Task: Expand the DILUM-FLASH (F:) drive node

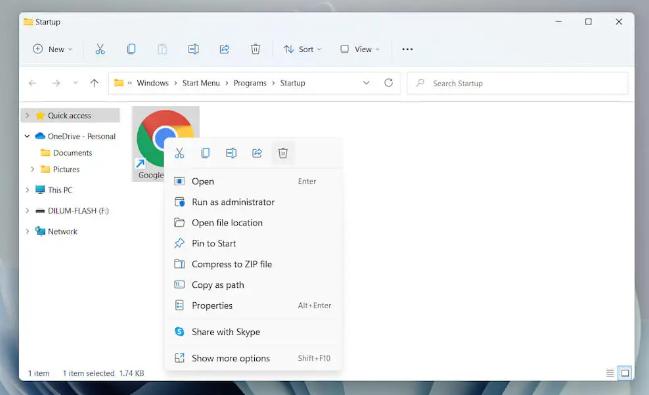Action: click(x=27, y=211)
